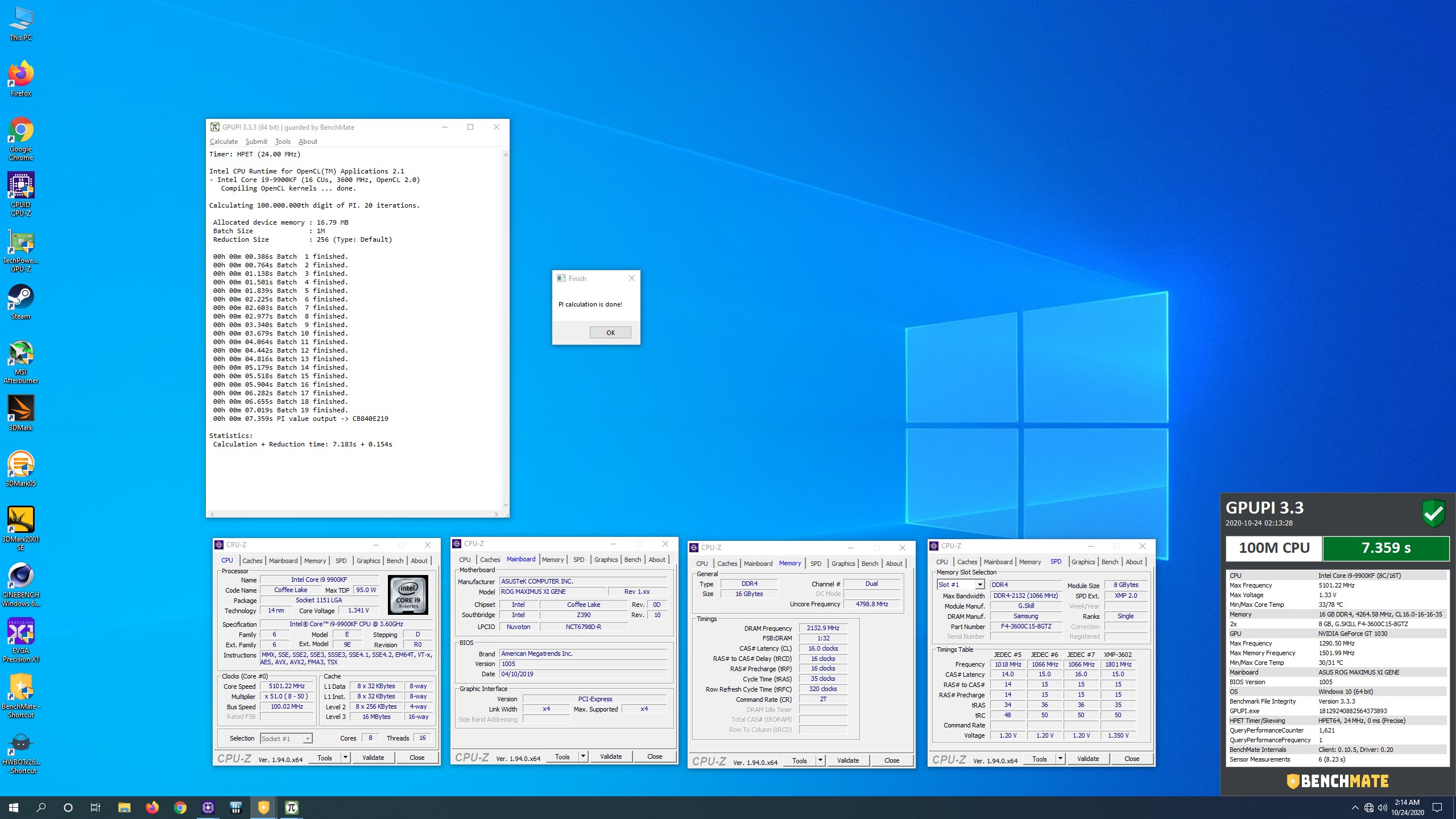Open Submit menu in GPUPI
Screen dimensions: 1456x819
(256, 142)
